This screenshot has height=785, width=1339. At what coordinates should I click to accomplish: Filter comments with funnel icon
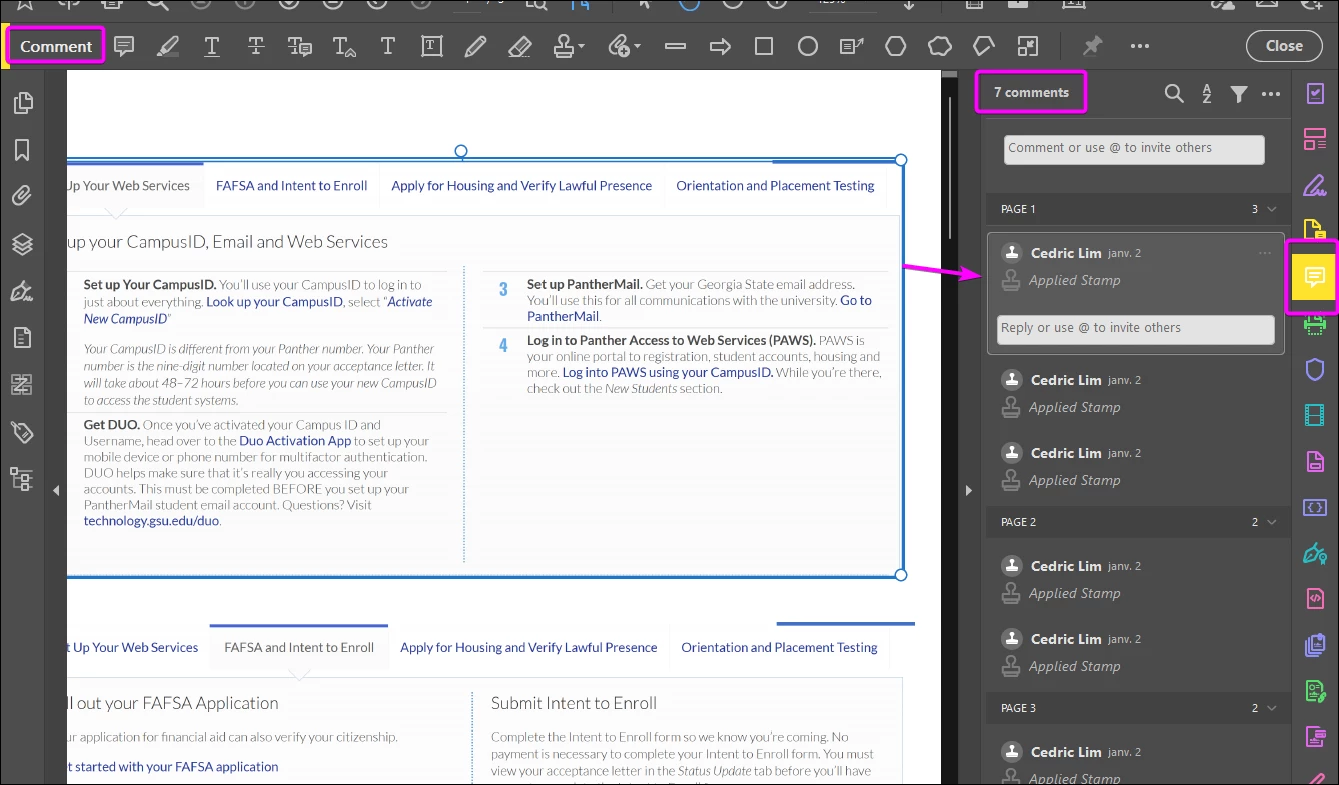pos(1239,94)
